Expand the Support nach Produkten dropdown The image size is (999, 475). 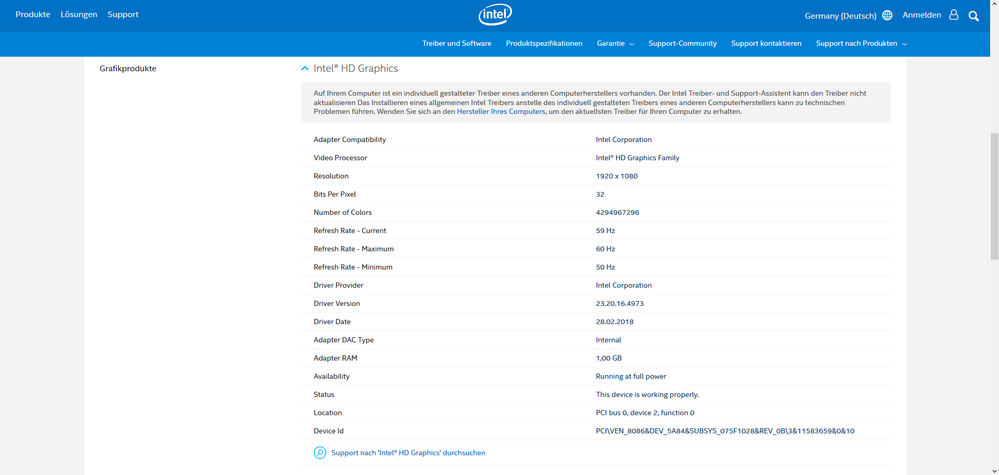click(x=861, y=43)
